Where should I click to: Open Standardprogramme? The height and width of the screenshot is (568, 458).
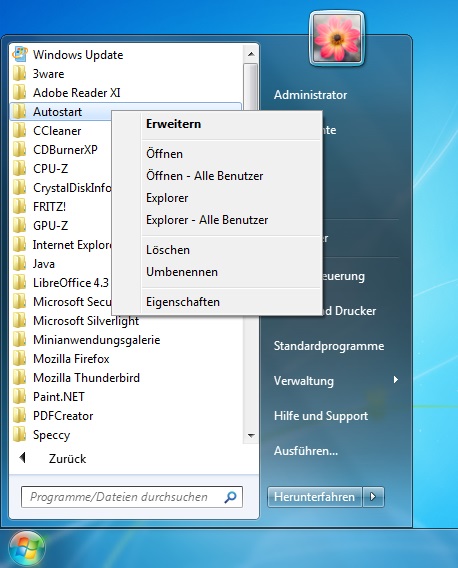[x=329, y=346]
